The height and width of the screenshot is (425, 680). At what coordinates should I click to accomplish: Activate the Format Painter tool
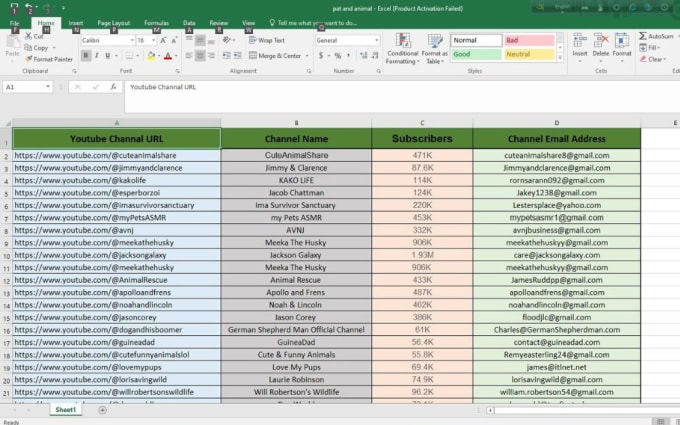(49, 59)
